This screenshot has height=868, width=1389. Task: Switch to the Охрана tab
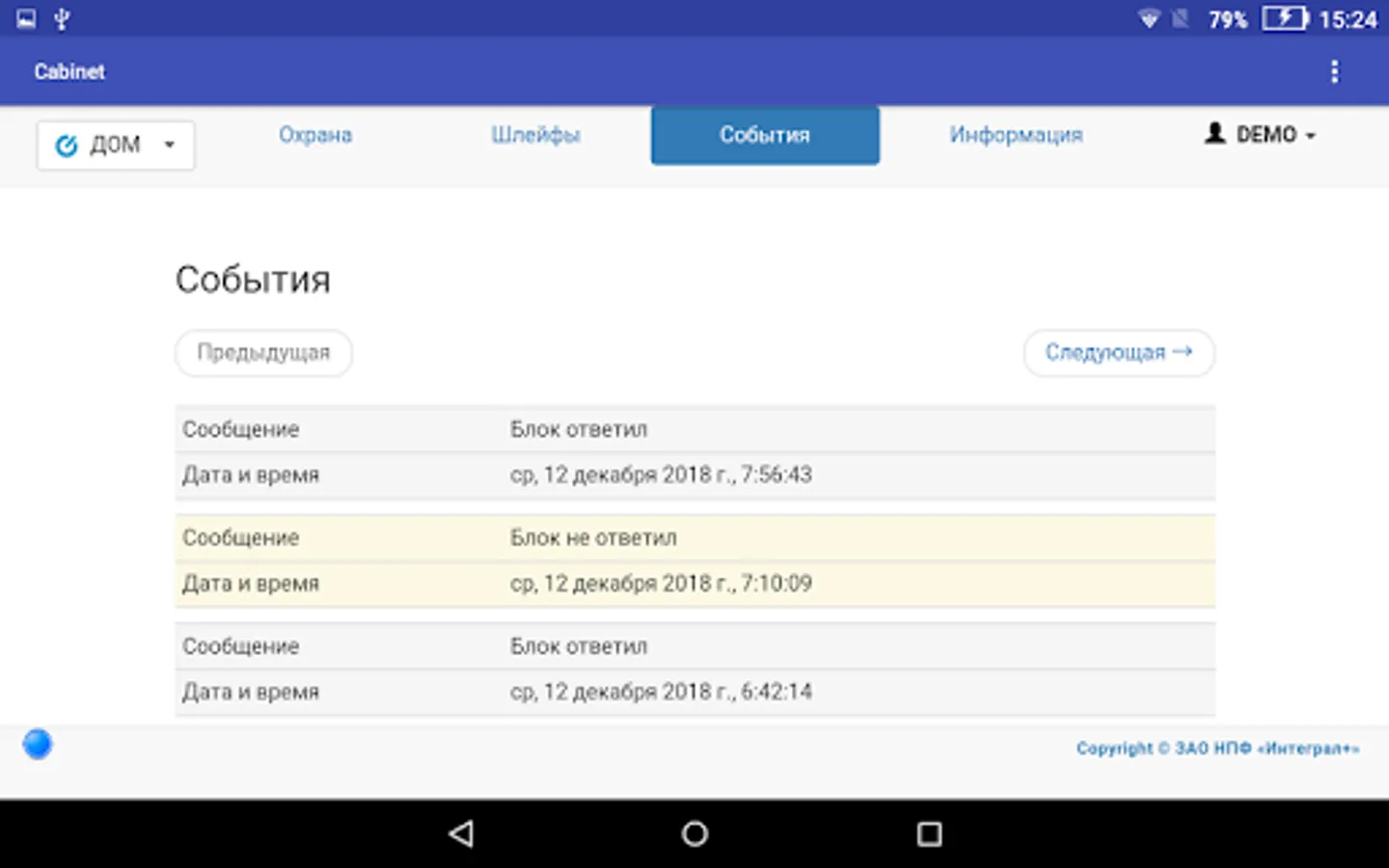(x=315, y=135)
